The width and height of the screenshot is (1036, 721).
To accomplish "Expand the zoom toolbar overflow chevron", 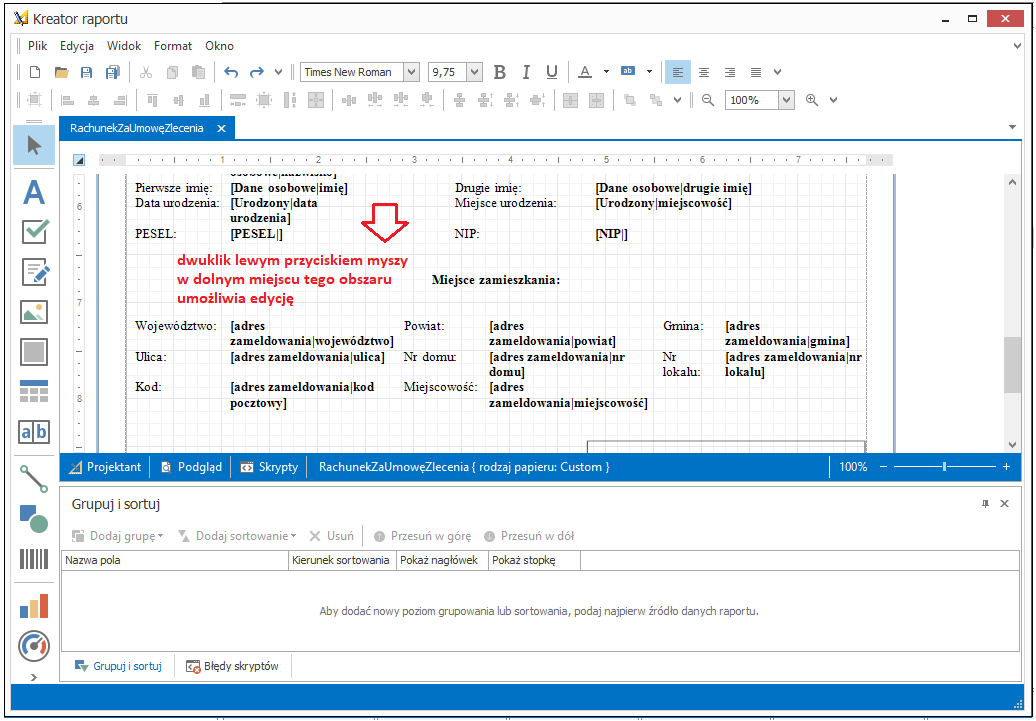I will coord(833,100).
